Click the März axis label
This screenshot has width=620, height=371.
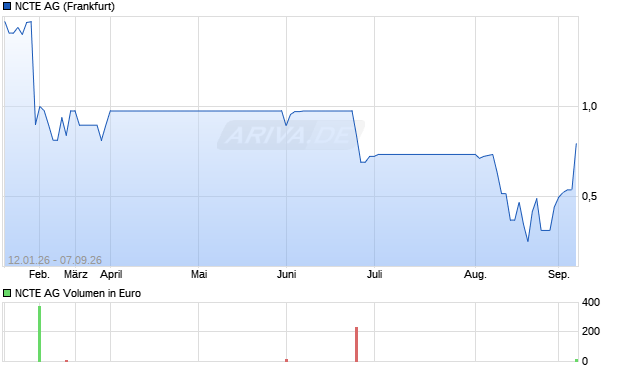point(76,274)
